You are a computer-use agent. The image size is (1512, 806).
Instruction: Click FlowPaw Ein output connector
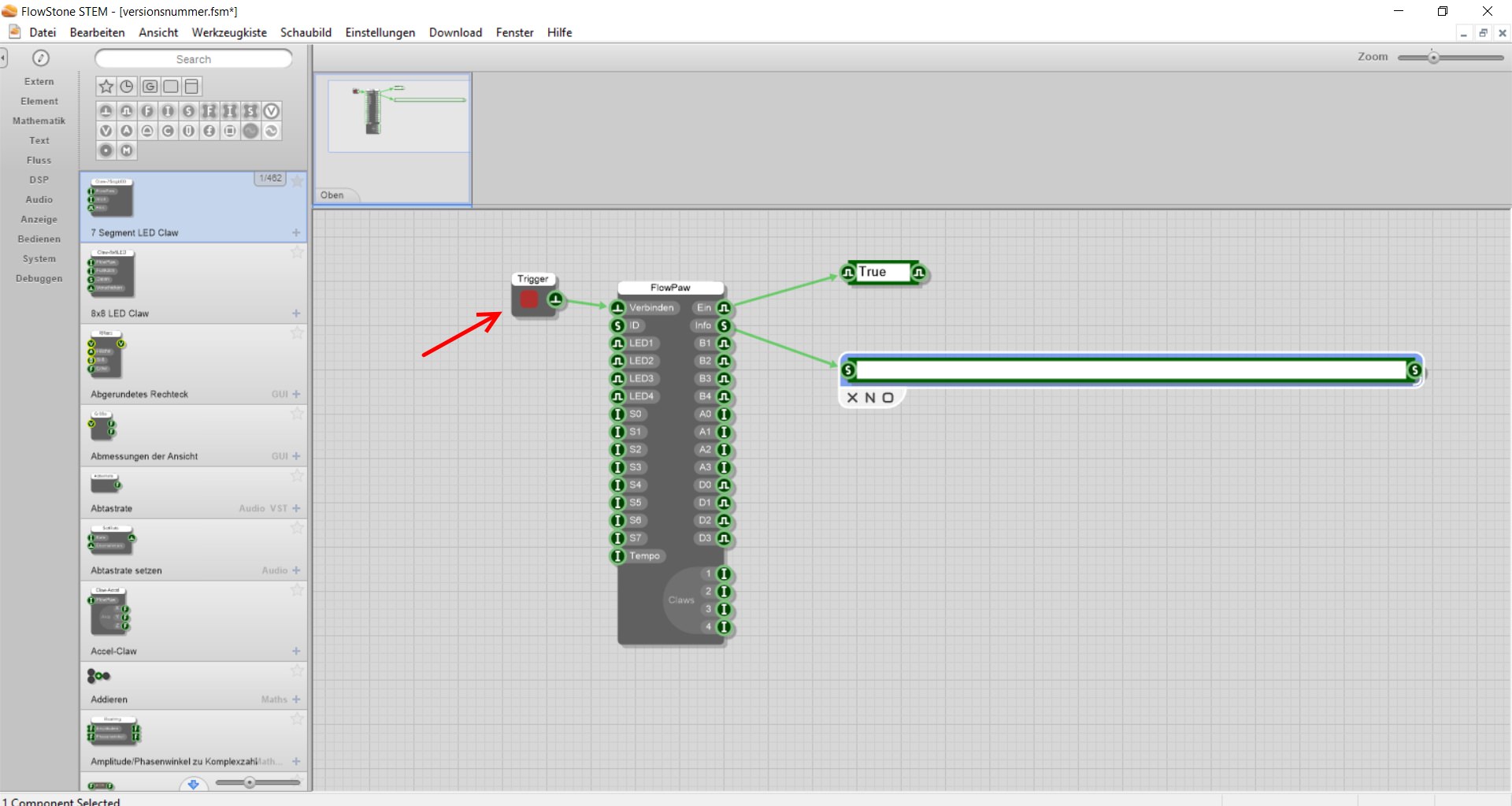[724, 308]
